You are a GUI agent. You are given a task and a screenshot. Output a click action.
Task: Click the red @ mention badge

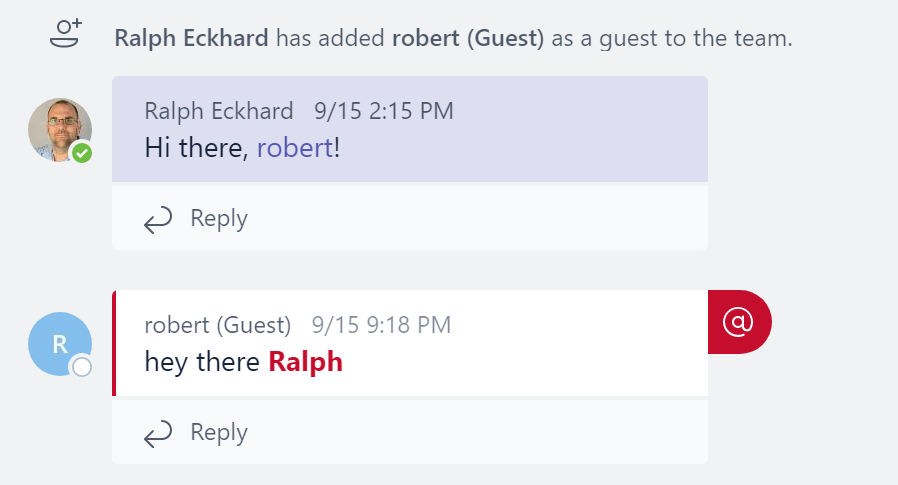click(x=739, y=322)
